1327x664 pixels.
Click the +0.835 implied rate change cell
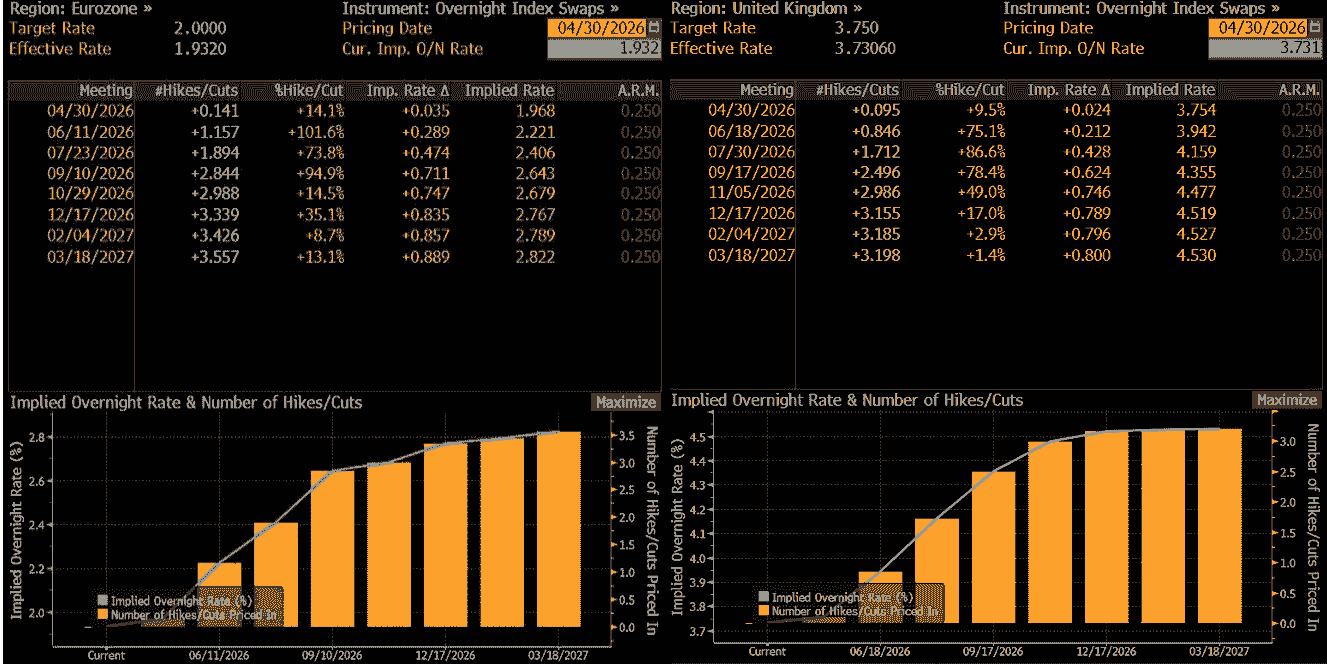426,214
